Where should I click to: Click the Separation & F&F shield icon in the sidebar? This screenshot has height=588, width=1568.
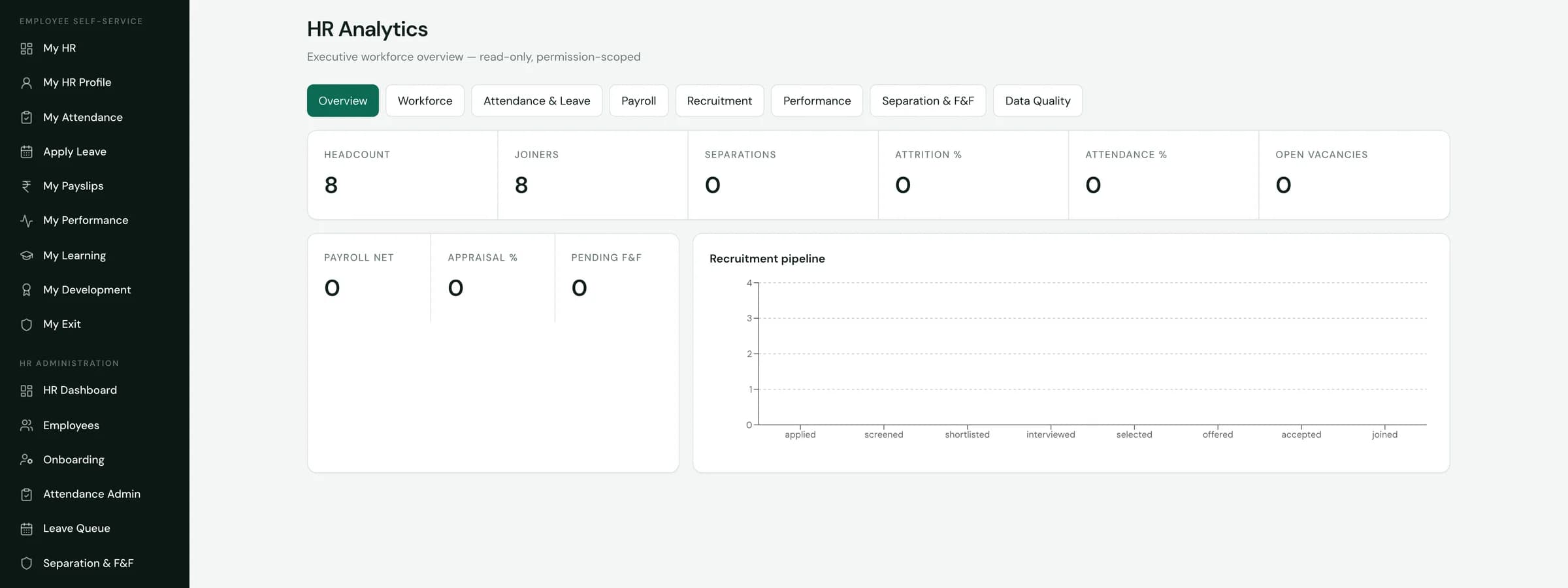tap(26, 563)
